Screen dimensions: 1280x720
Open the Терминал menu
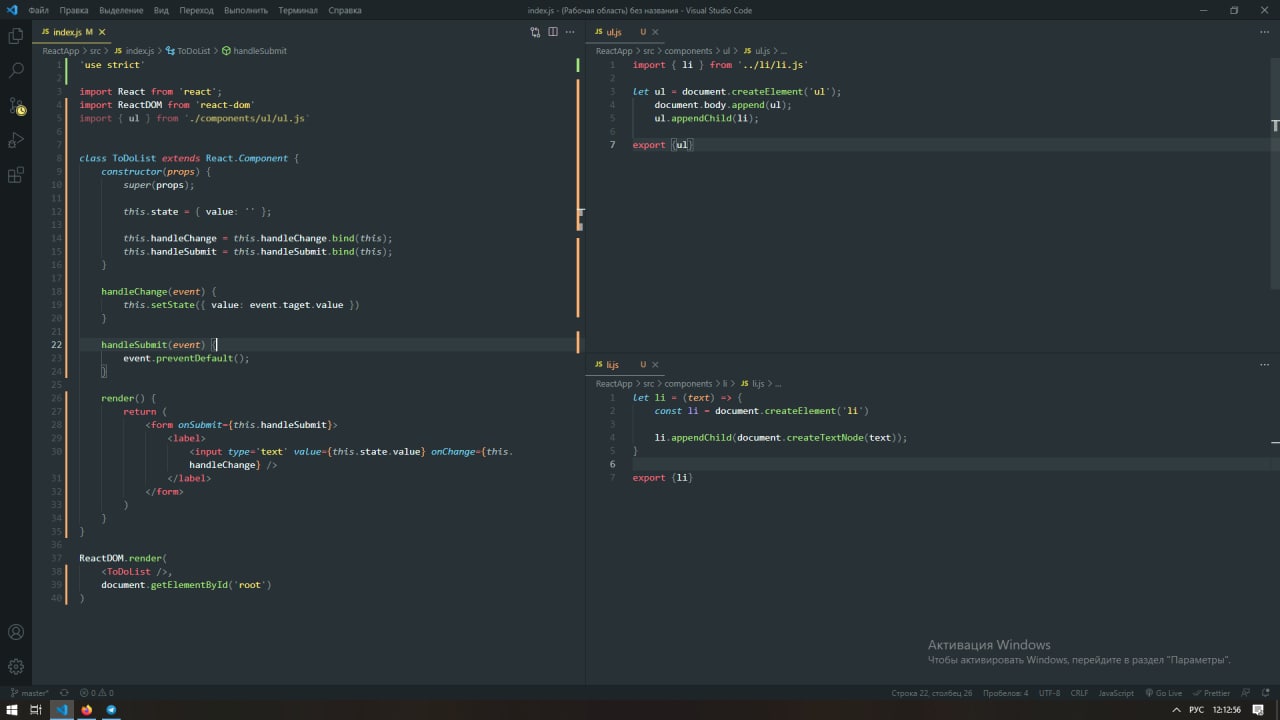[297, 10]
